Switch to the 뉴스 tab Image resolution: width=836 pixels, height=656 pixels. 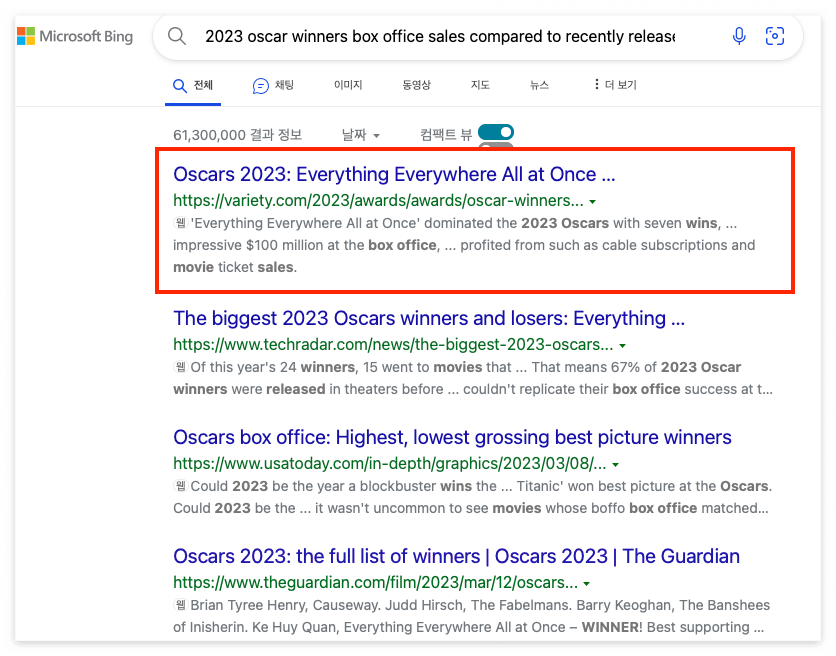539,85
